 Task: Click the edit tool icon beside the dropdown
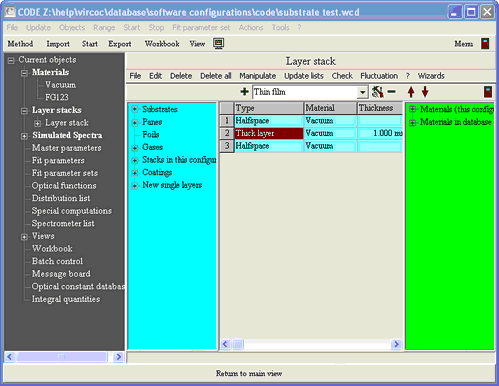coord(377,92)
